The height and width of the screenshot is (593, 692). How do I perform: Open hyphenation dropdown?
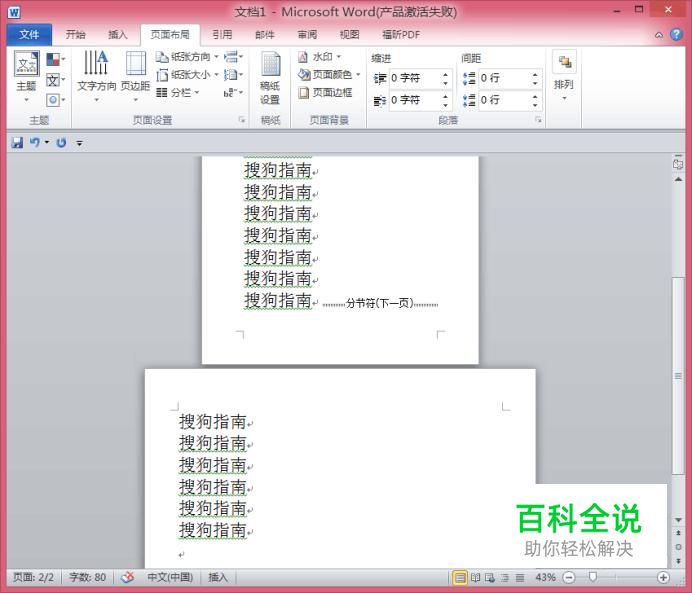click(x=233, y=93)
